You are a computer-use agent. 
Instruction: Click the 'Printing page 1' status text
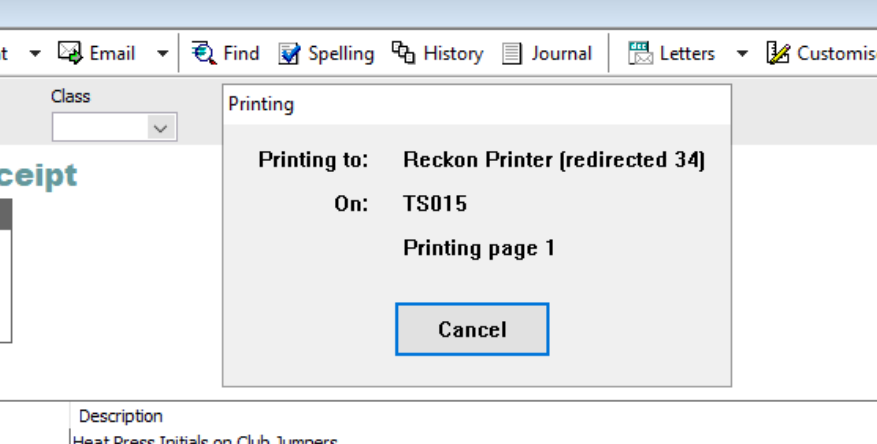tap(479, 248)
